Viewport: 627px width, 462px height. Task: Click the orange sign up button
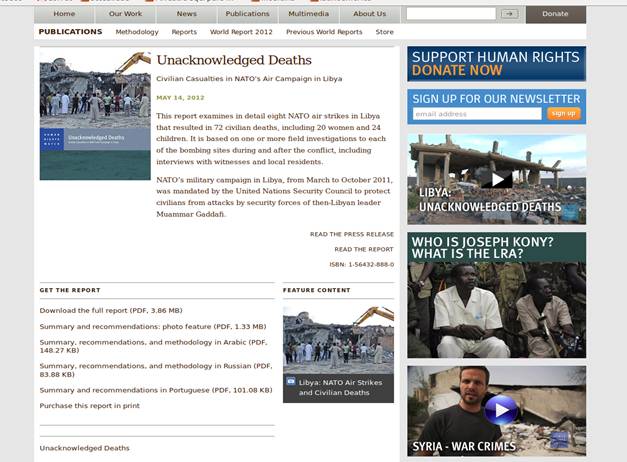click(x=563, y=114)
